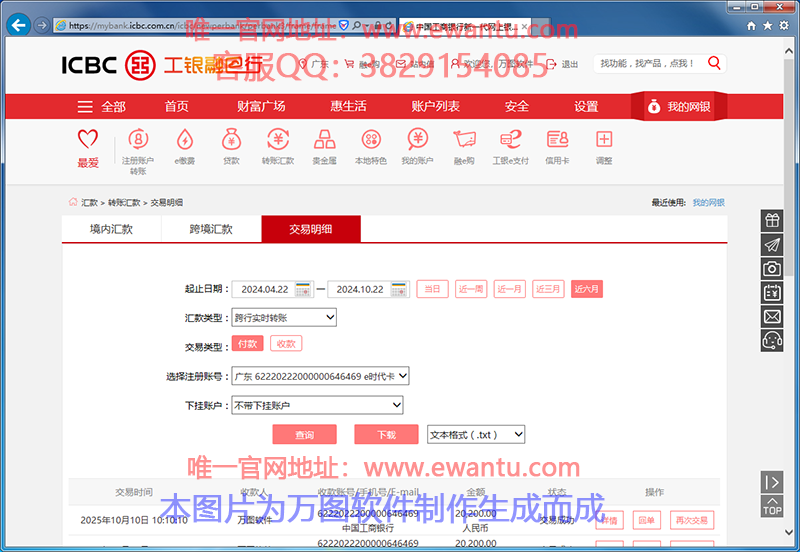Click the paper plane sidebar icon
The width and height of the screenshot is (800, 552).
772,244
